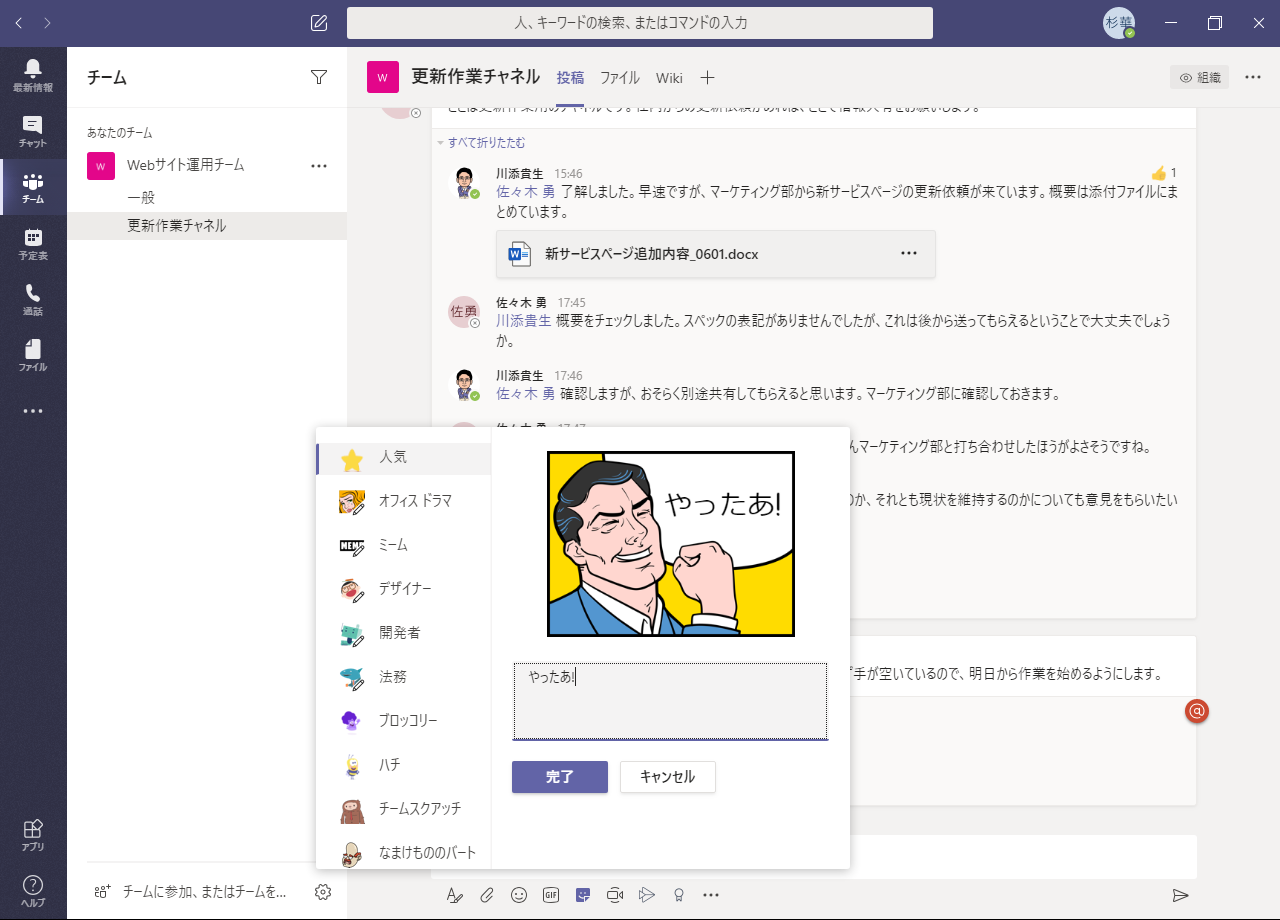The image size is (1280, 920).
Task: Send the message with the arrow icon
Action: [x=1180, y=895]
